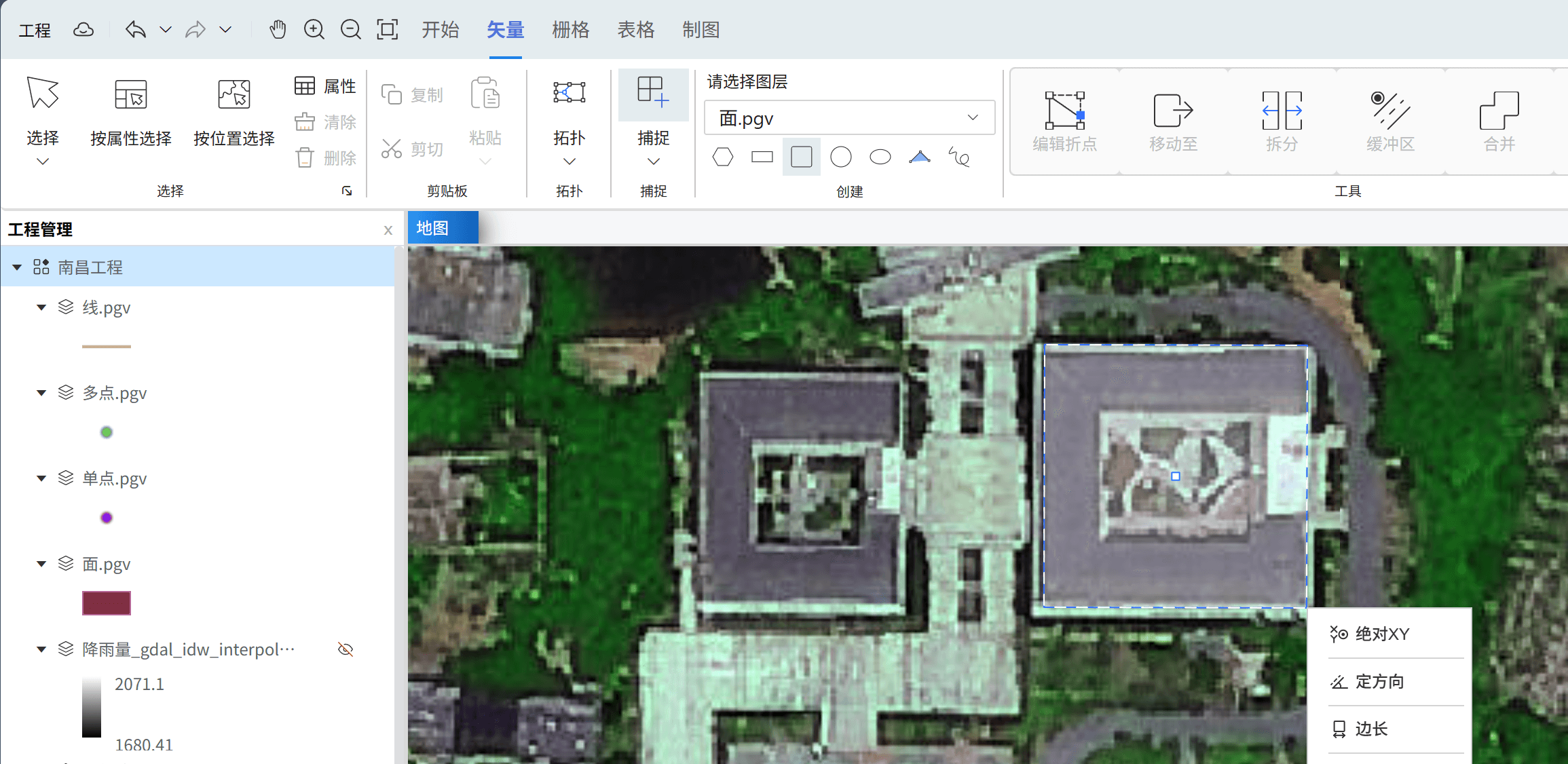
Task: Activate the rectangle creation mode
Action: [762, 156]
